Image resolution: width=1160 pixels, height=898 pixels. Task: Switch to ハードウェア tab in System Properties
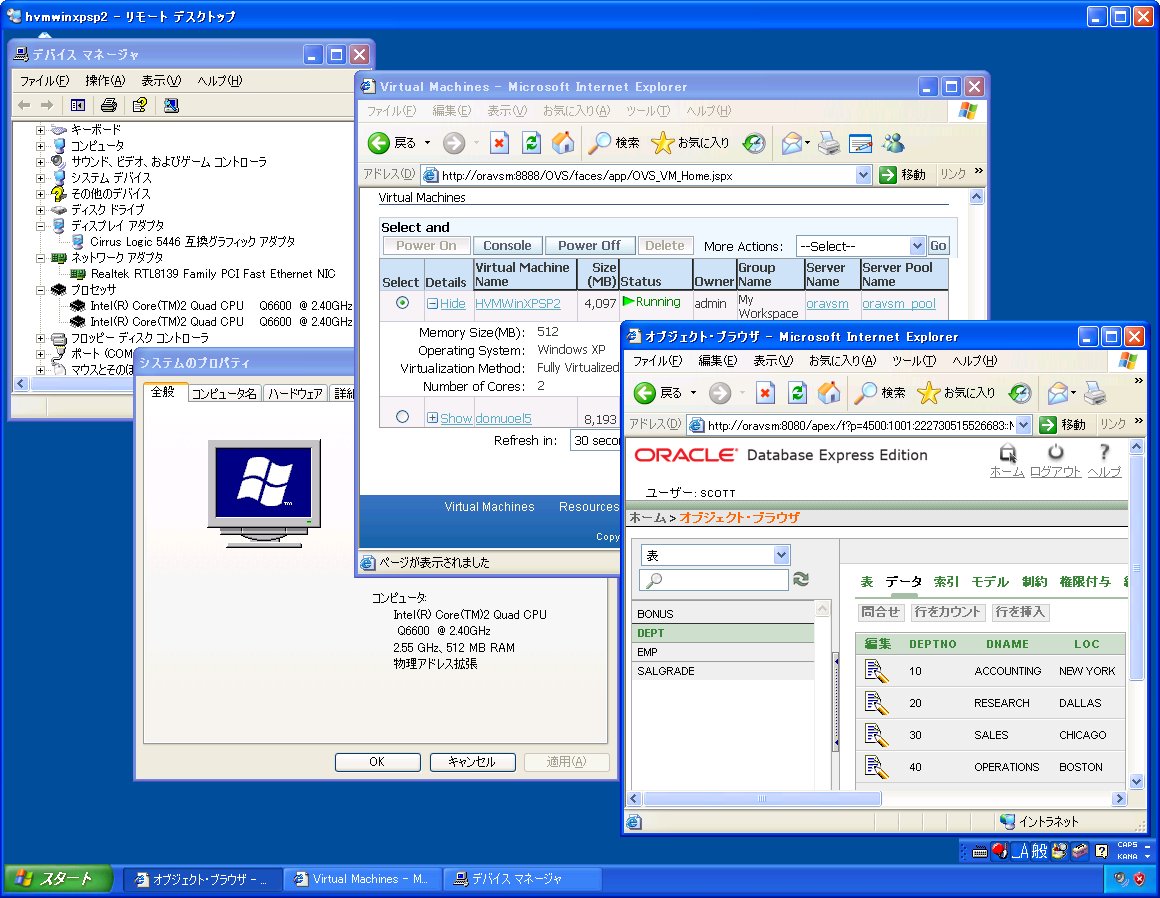tap(295, 394)
